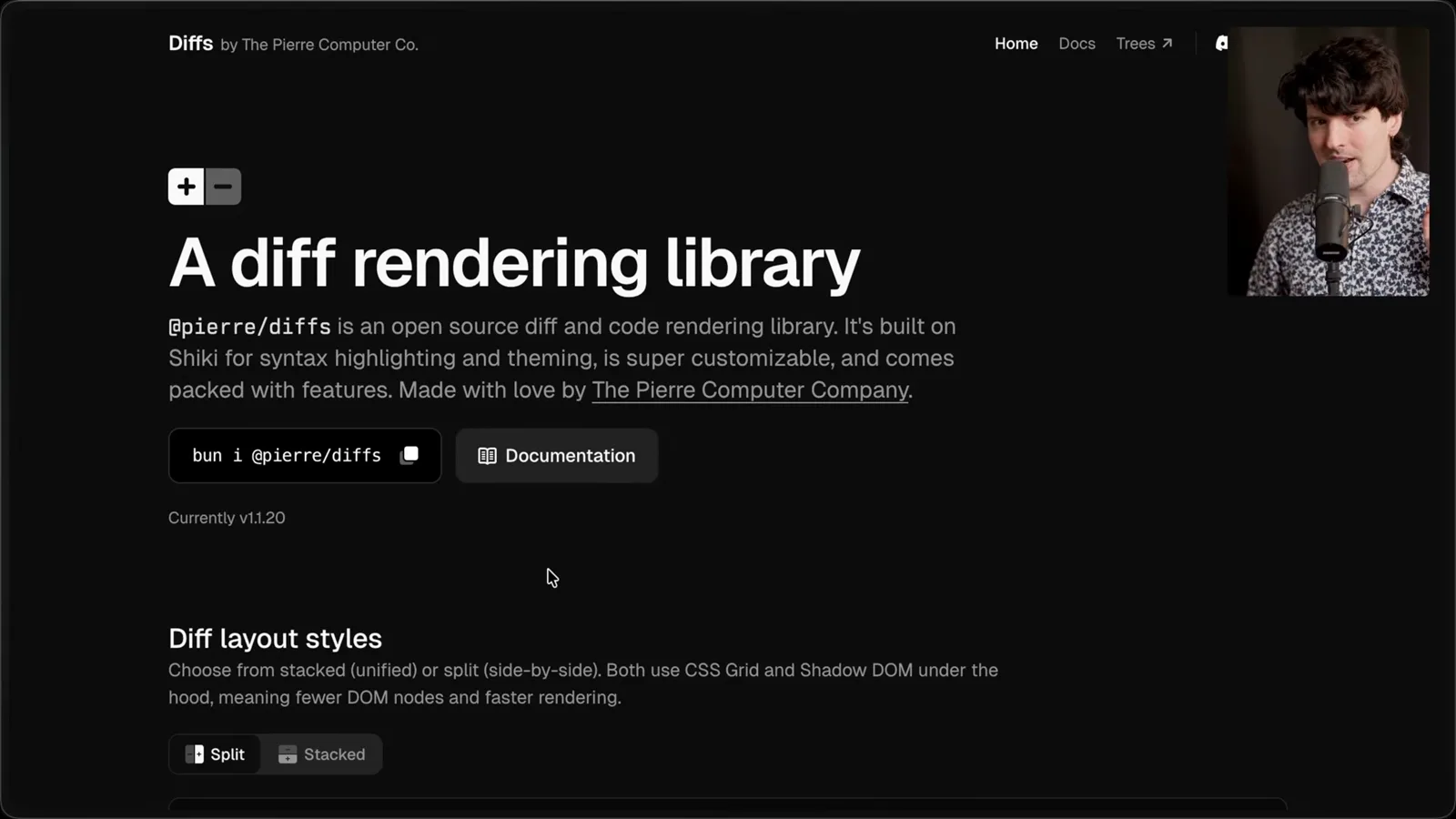This screenshot has height=819, width=1456.
Task: Click the 'Diff layout styles' heading
Action: pos(275,639)
